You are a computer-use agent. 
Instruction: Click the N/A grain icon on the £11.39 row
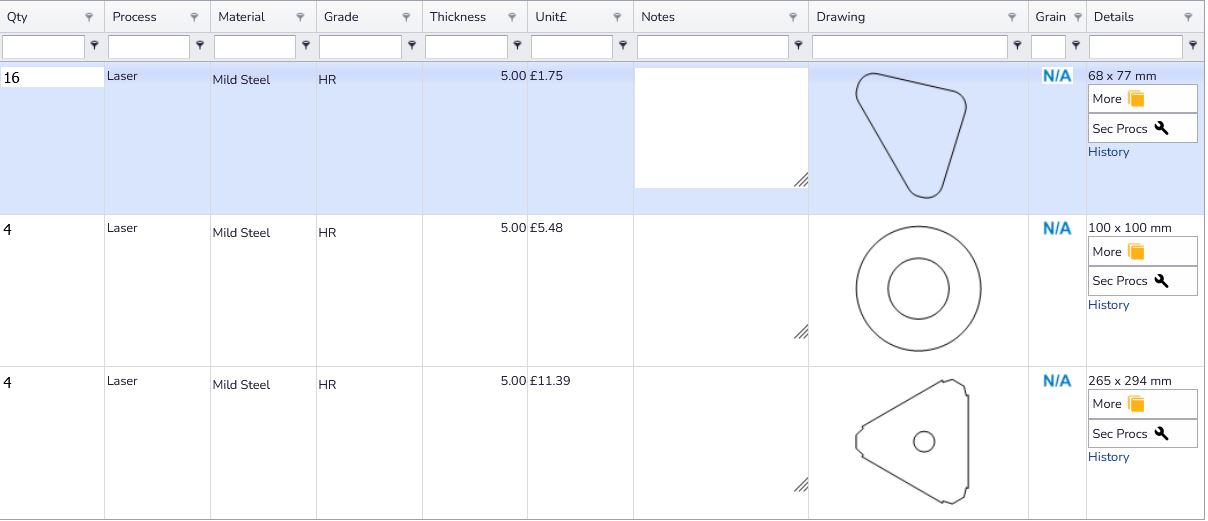(1056, 381)
